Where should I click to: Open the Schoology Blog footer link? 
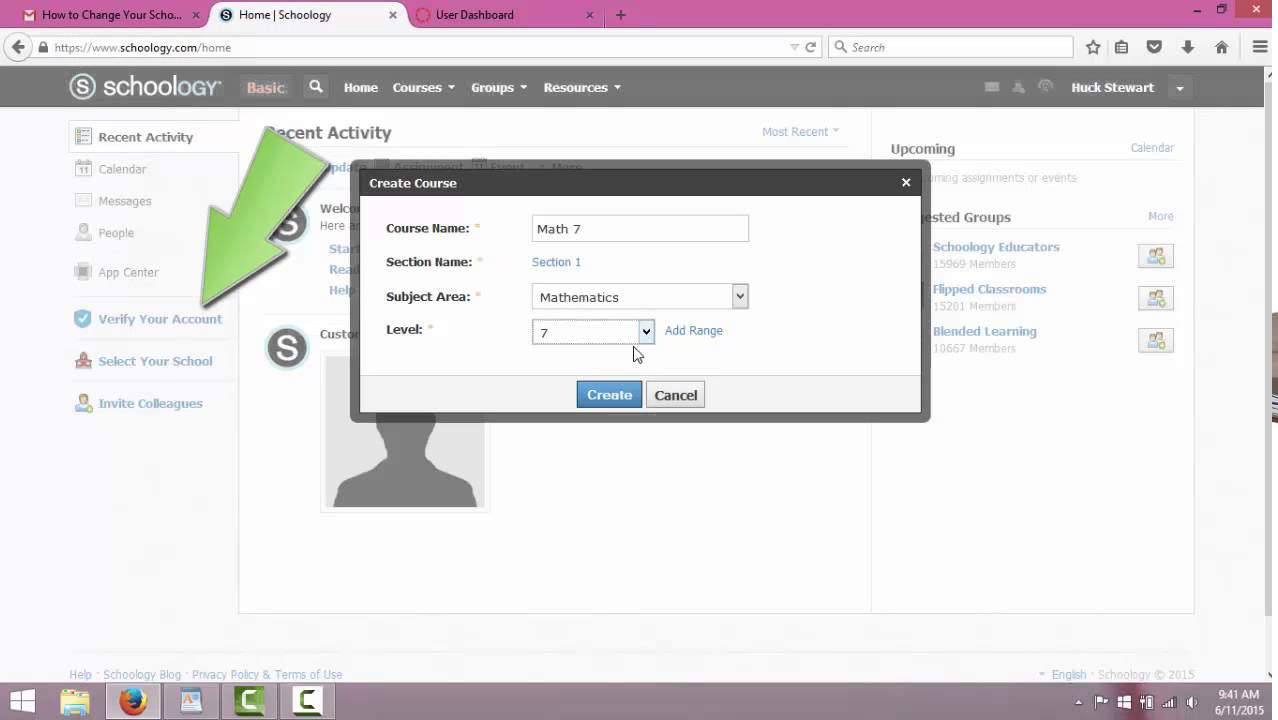click(142, 674)
